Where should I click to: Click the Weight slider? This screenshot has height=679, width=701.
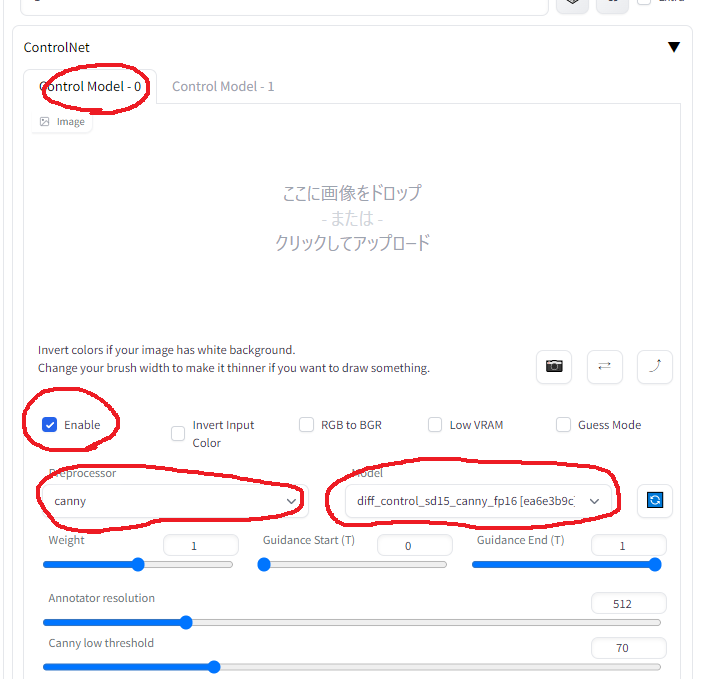pyautogui.click(x=138, y=565)
